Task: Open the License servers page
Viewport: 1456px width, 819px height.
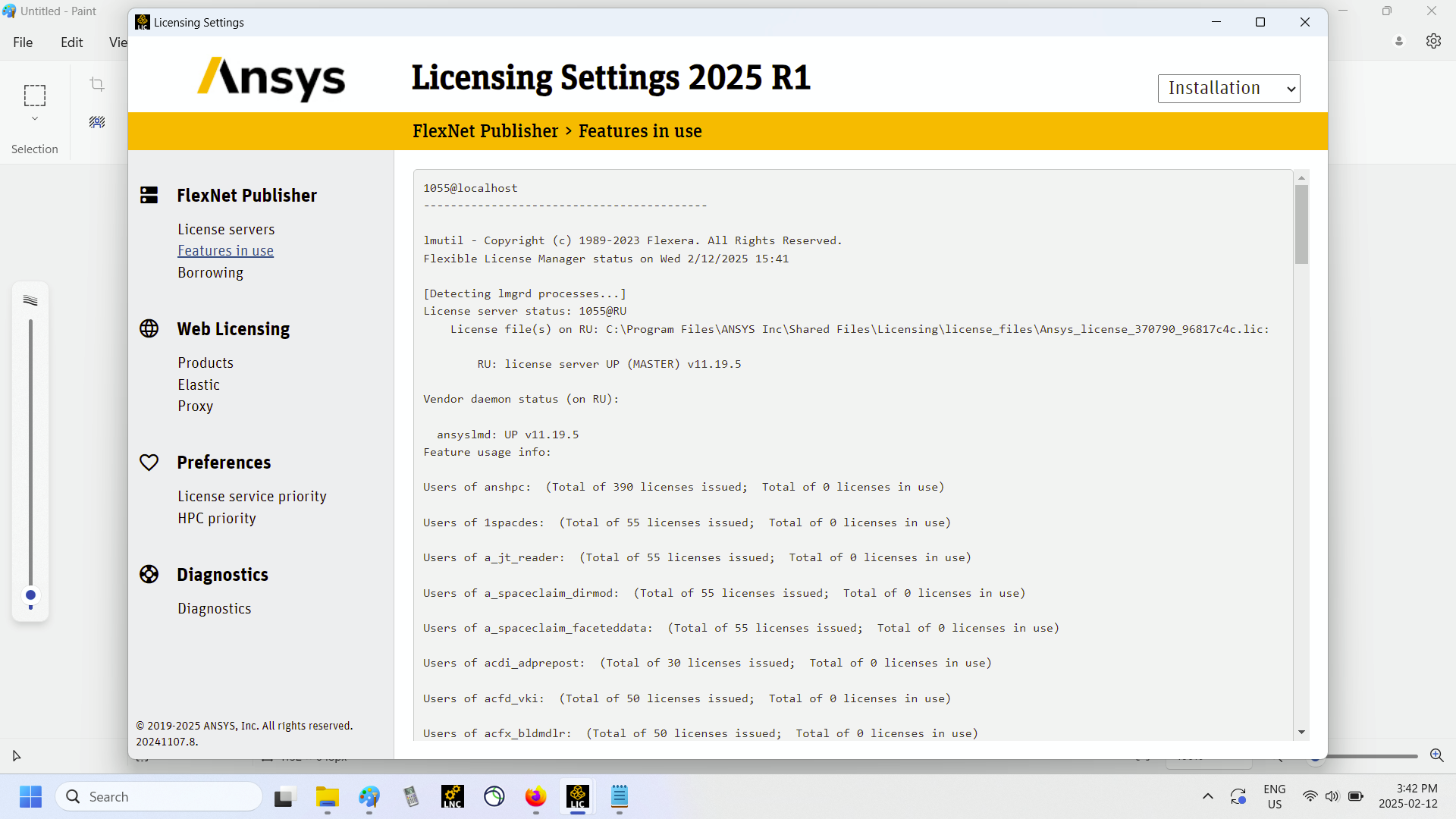Action: (x=226, y=229)
